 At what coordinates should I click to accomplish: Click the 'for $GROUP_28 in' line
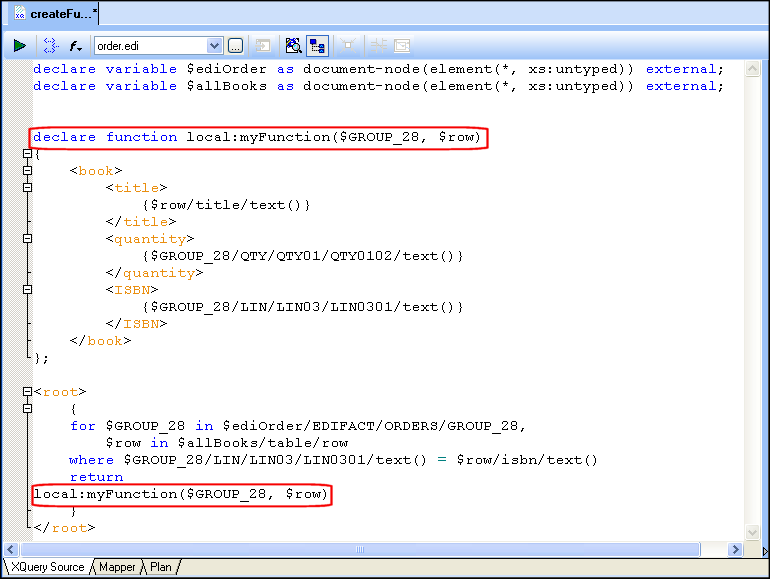(298, 426)
